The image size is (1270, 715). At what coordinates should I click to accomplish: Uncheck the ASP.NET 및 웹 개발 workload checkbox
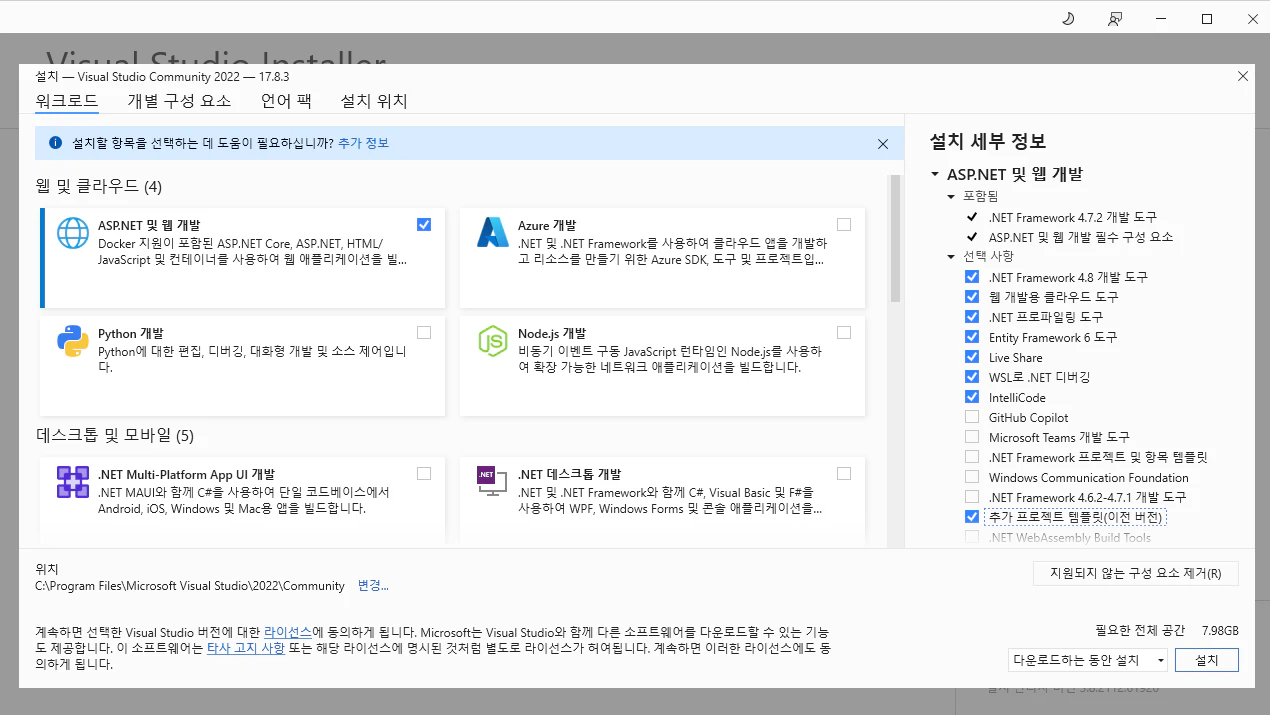[424, 224]
